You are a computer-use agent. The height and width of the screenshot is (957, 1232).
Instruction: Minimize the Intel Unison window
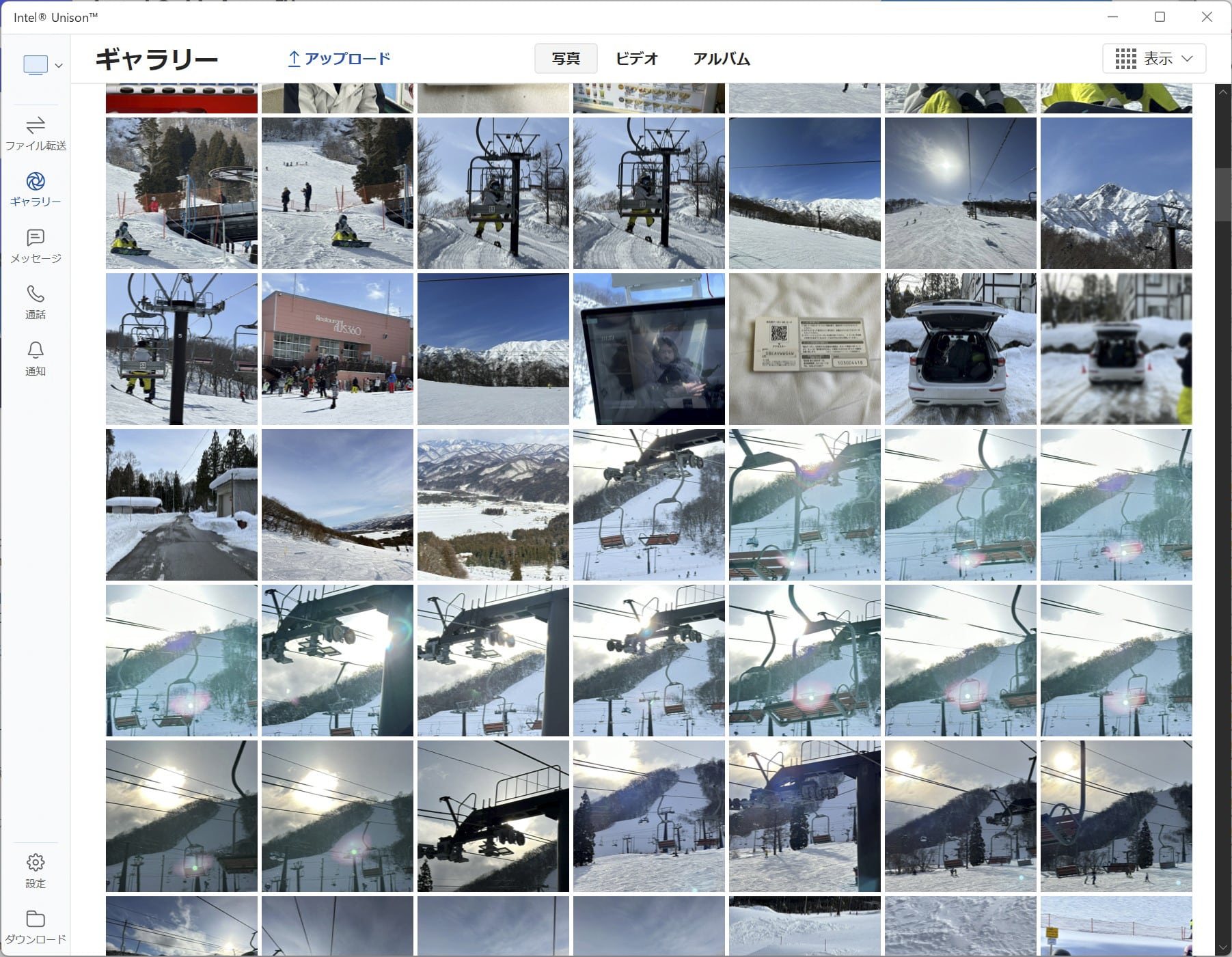tap(1113, 17)
